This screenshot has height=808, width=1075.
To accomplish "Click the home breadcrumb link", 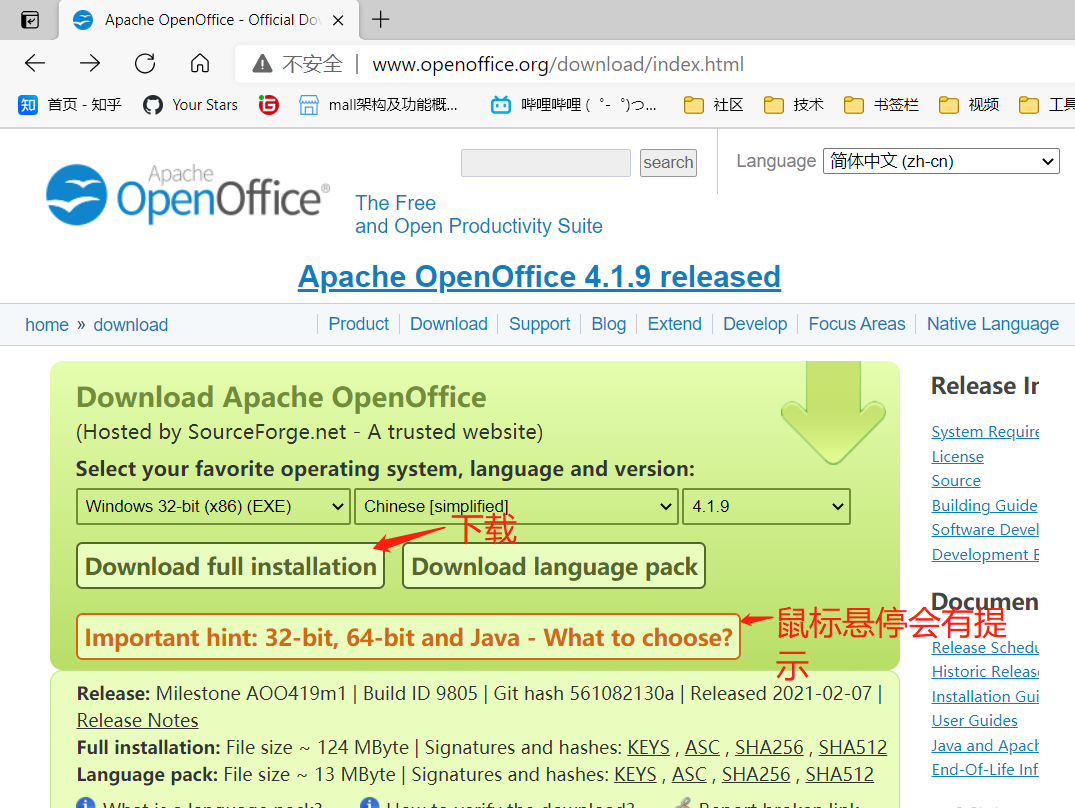I will click(x=47, y=325).
